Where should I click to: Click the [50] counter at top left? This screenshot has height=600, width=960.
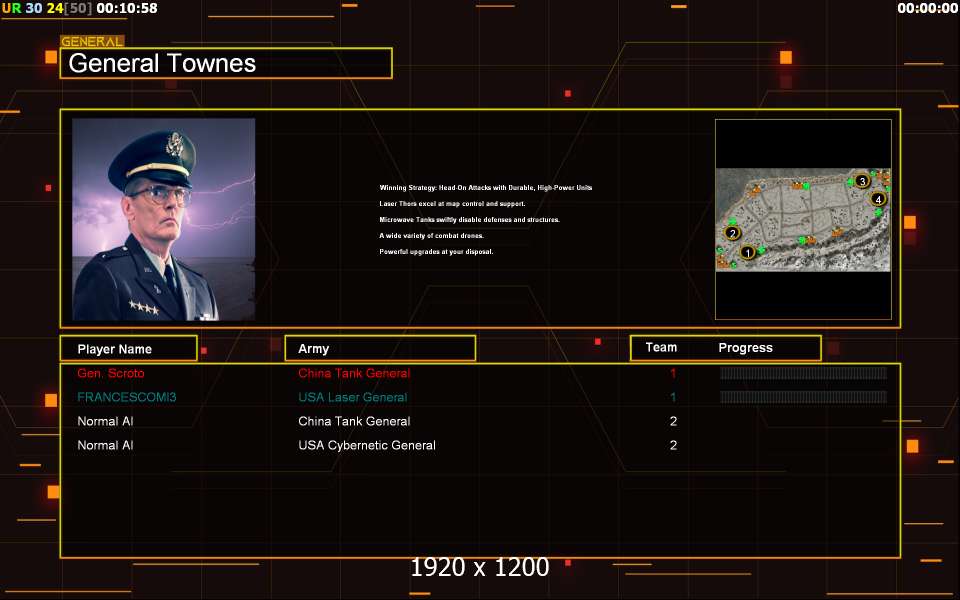[78, 9]
